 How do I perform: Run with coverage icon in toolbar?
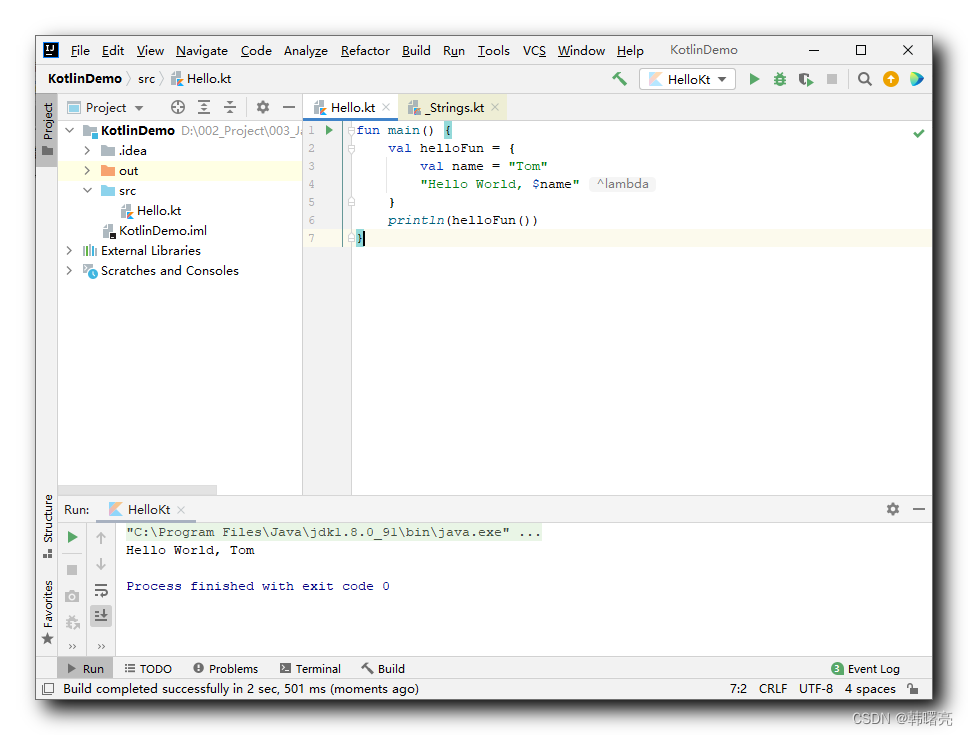pos(806,79)
